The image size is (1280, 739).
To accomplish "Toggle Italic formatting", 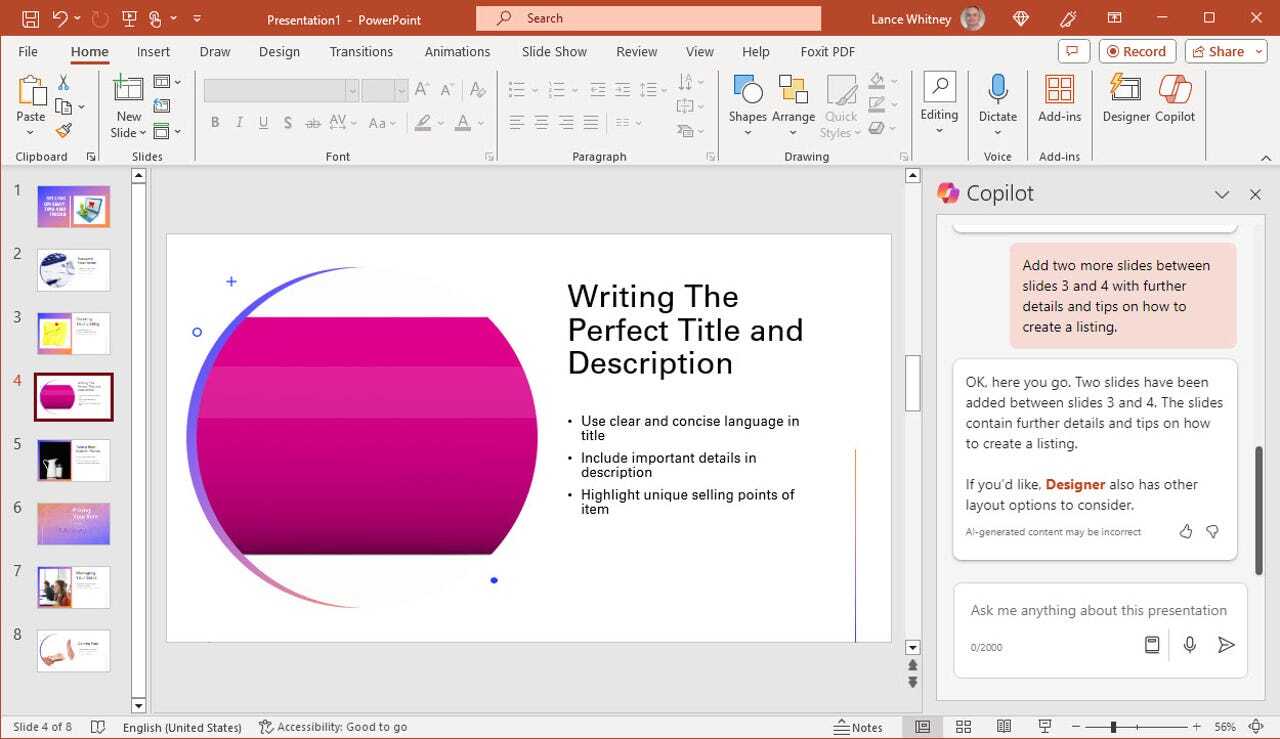I will point(239,123).
